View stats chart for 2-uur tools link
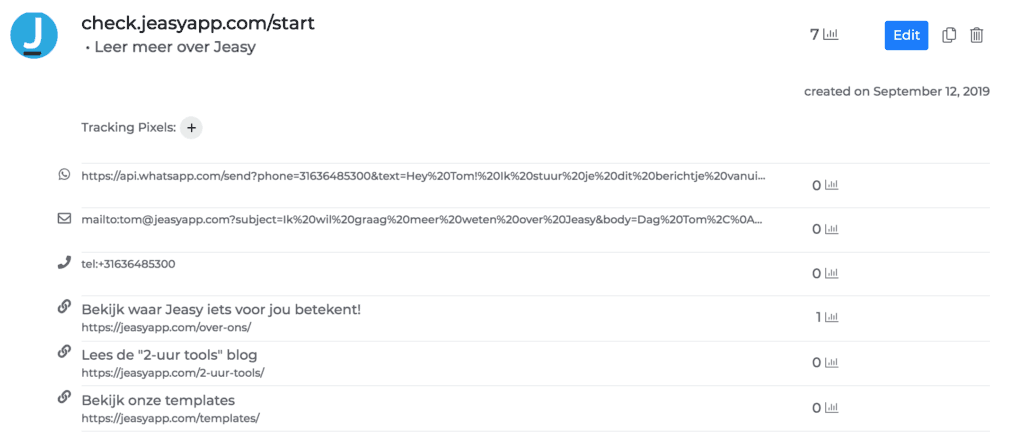Image resolution: width=1024 pixels, height=443 pixels. click(831, 363)
